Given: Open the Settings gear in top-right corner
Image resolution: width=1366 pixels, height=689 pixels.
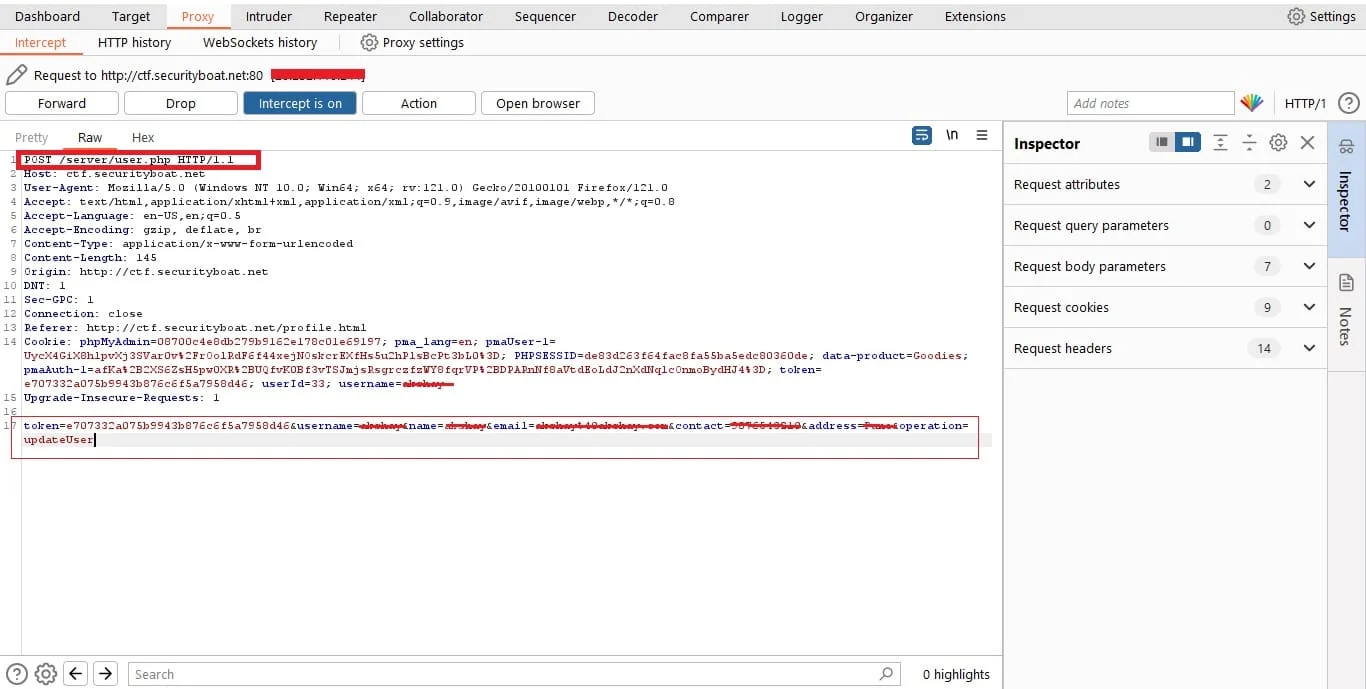Looking at the screenshot, I should tap(1296, 16).
